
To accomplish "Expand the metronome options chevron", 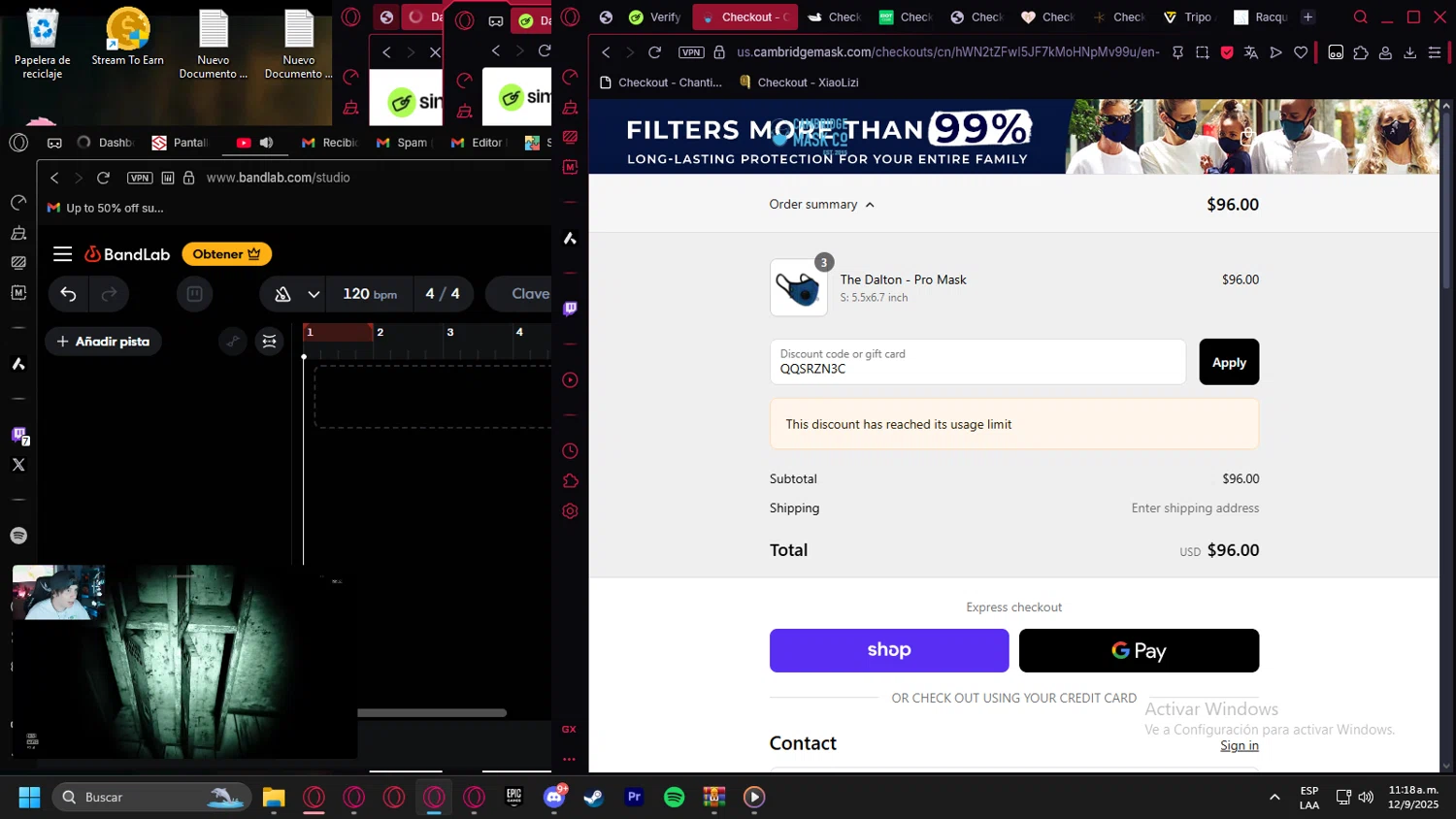I will click(314, 294).
